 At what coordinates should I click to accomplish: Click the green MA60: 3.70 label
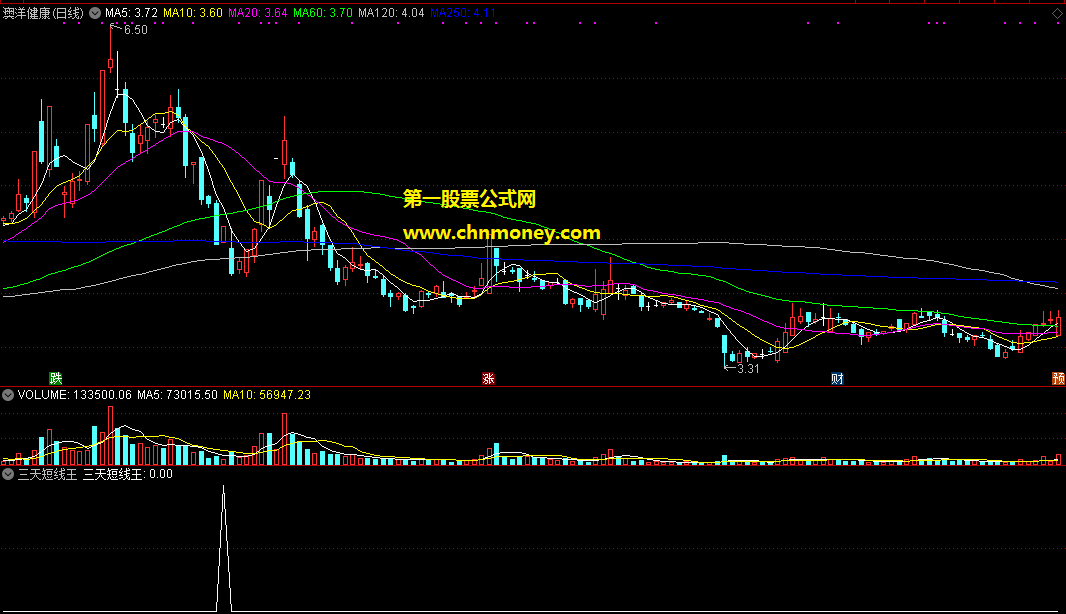(x=323, y=13)
